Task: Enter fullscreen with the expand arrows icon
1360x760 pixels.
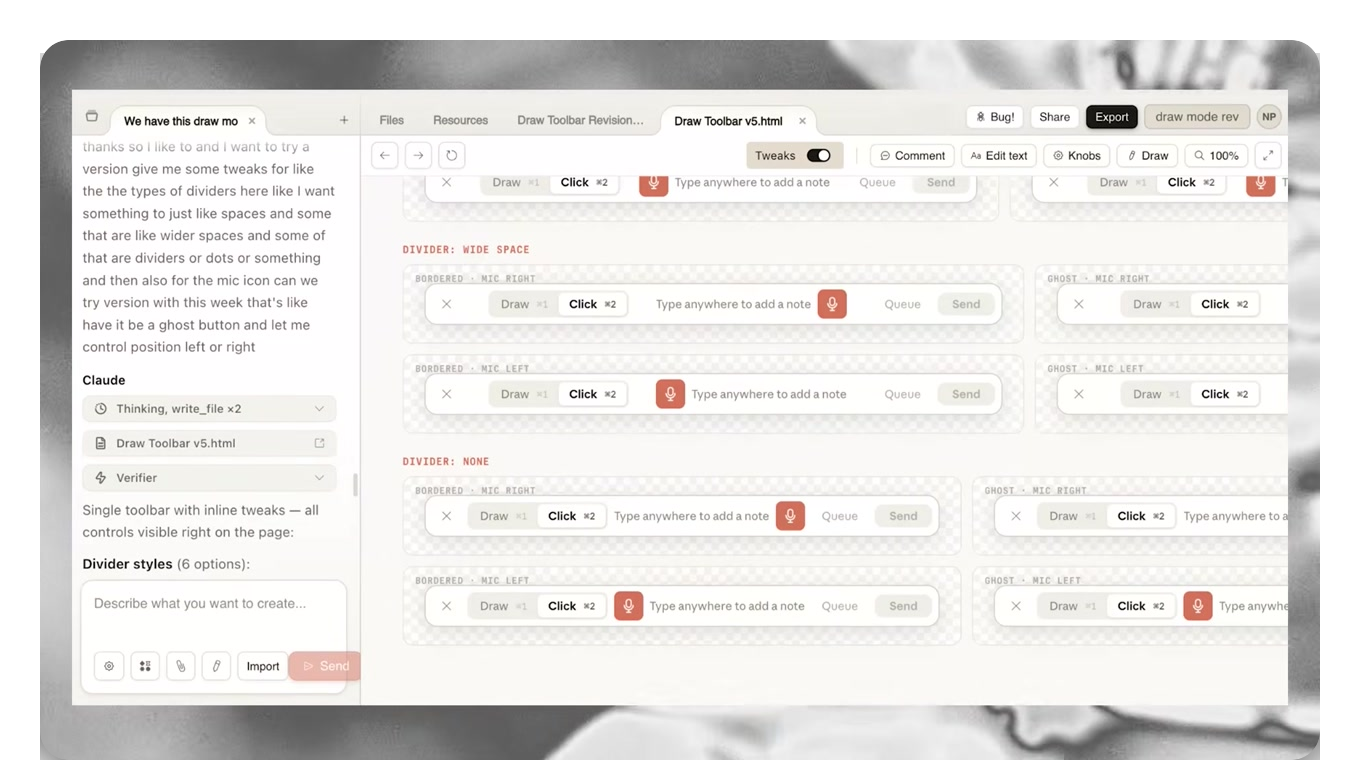Action: (1268, 155)
